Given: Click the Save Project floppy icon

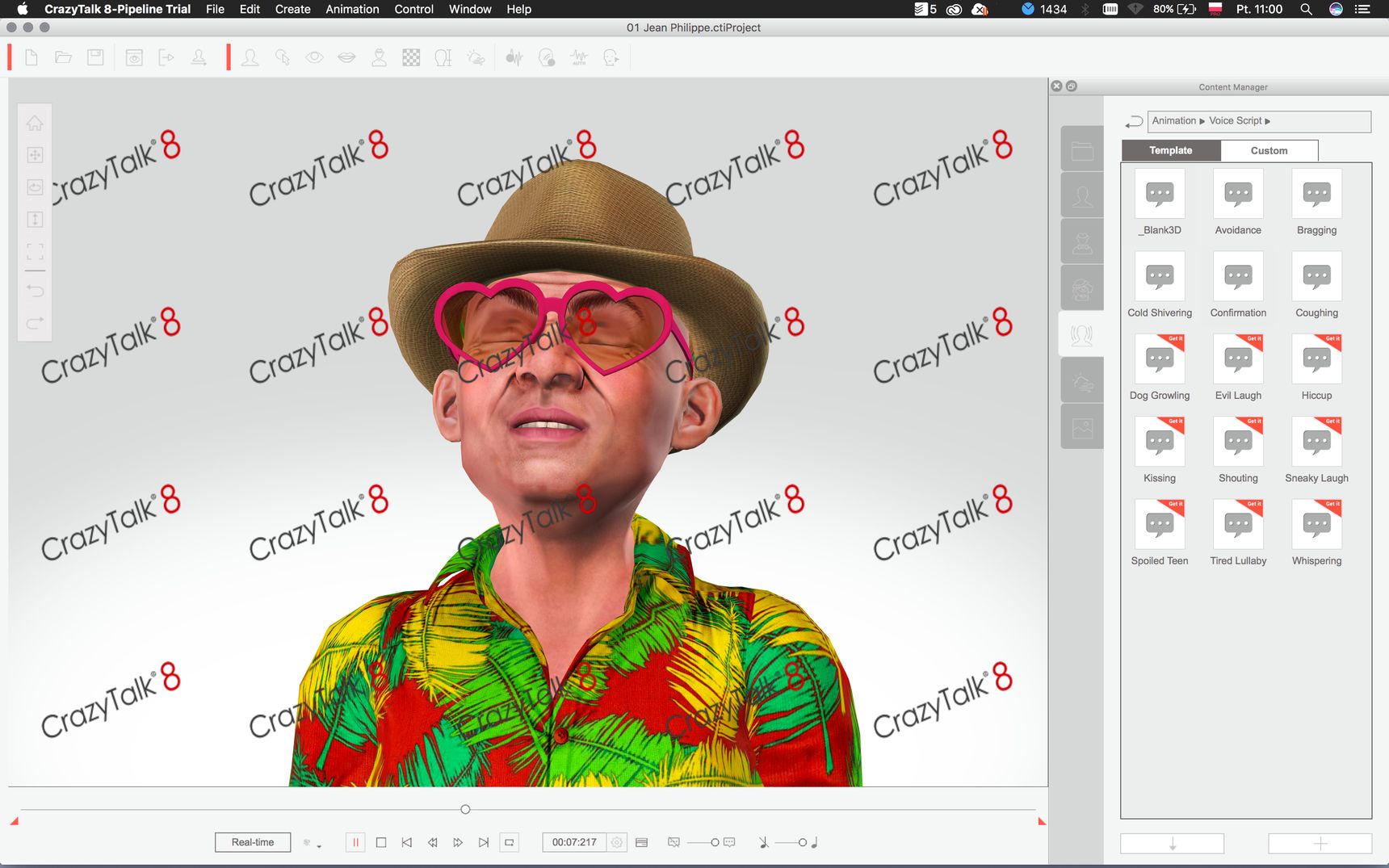Looking at the screenshot, I should click(95, 57).
